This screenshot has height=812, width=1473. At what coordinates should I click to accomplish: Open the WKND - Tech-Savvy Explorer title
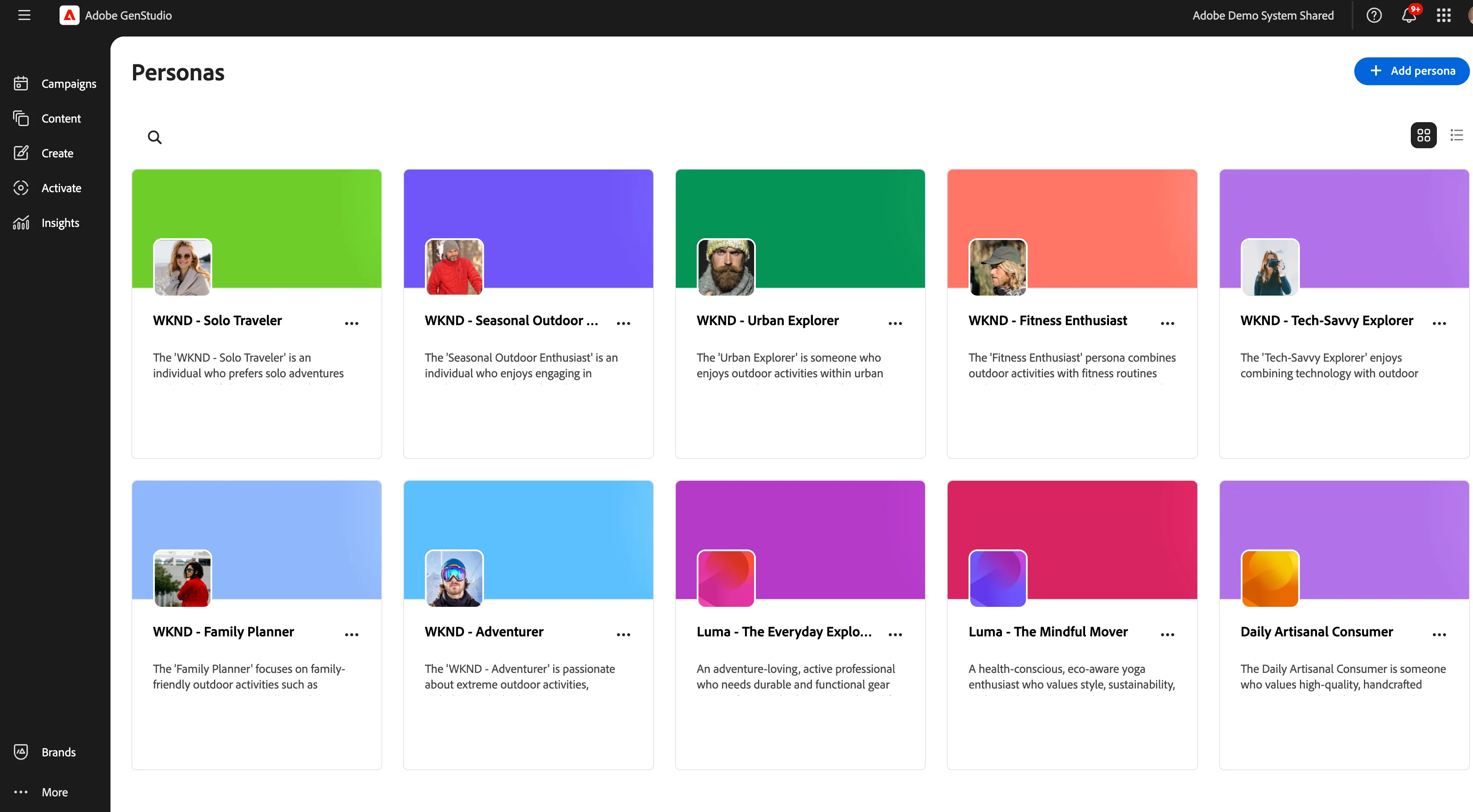(1326, 320)
